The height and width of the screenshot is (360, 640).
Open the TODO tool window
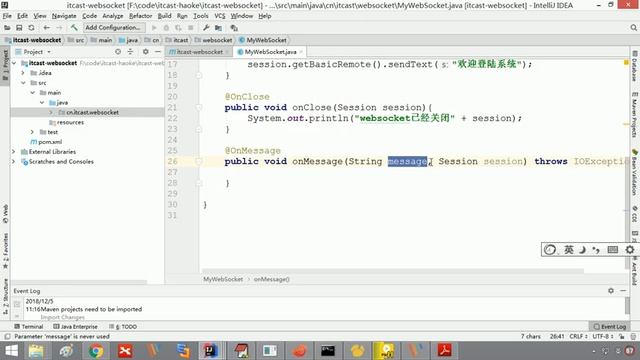point(123,327)
